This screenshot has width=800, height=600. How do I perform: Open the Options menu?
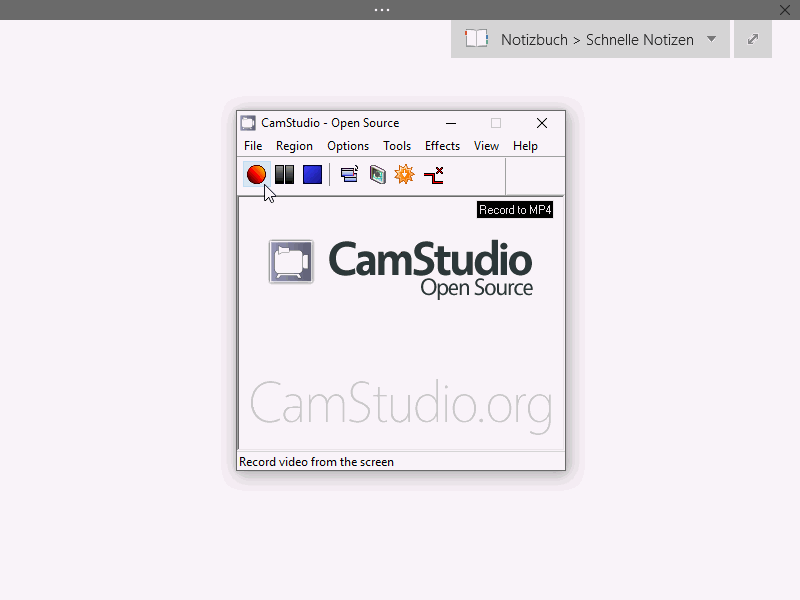347,145
